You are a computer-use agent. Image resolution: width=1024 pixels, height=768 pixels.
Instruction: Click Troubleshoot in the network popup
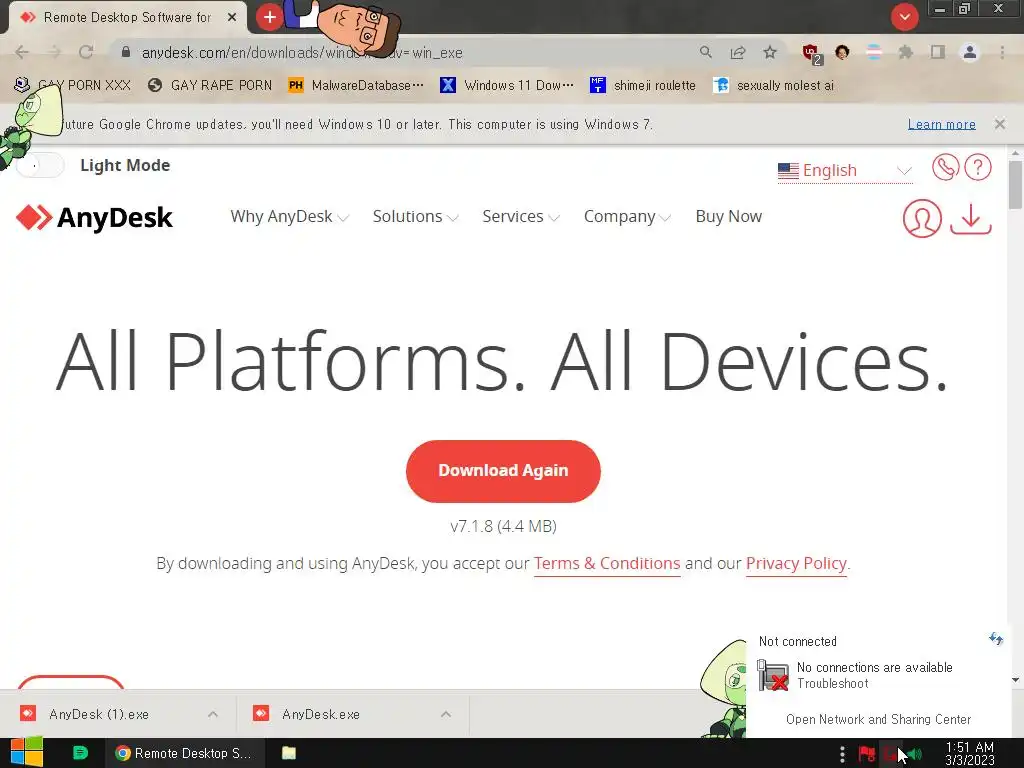(x=833, y=684)
